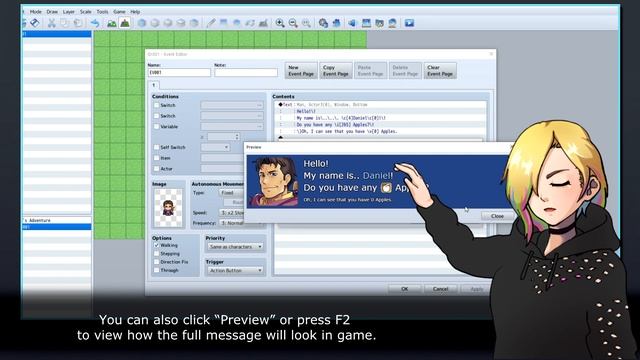Select the Ellipse drawing tool
Image resolution: width=640 pixels, height=360 pixels.
click(237, 23)
